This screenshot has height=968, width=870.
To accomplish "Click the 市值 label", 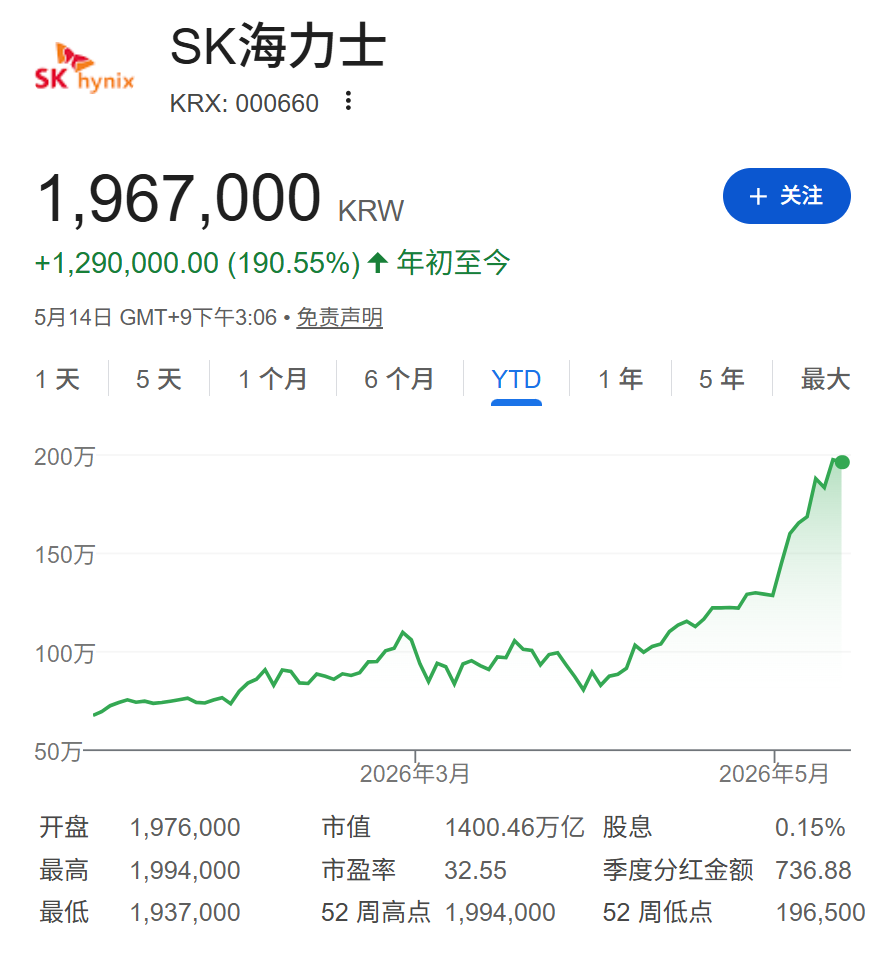I will (346, 827).
